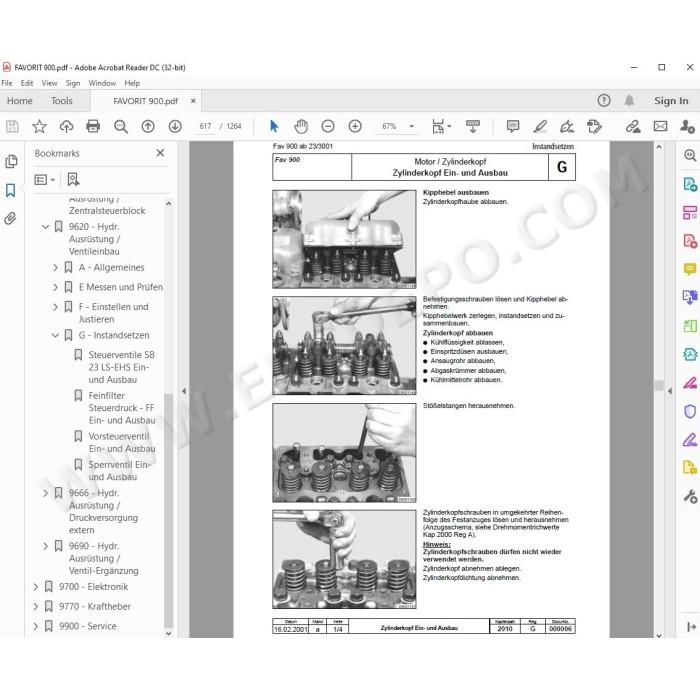This screenshot has height=700, width=700.
Task: Open the Window menu
Action: (x=102, y=83)
